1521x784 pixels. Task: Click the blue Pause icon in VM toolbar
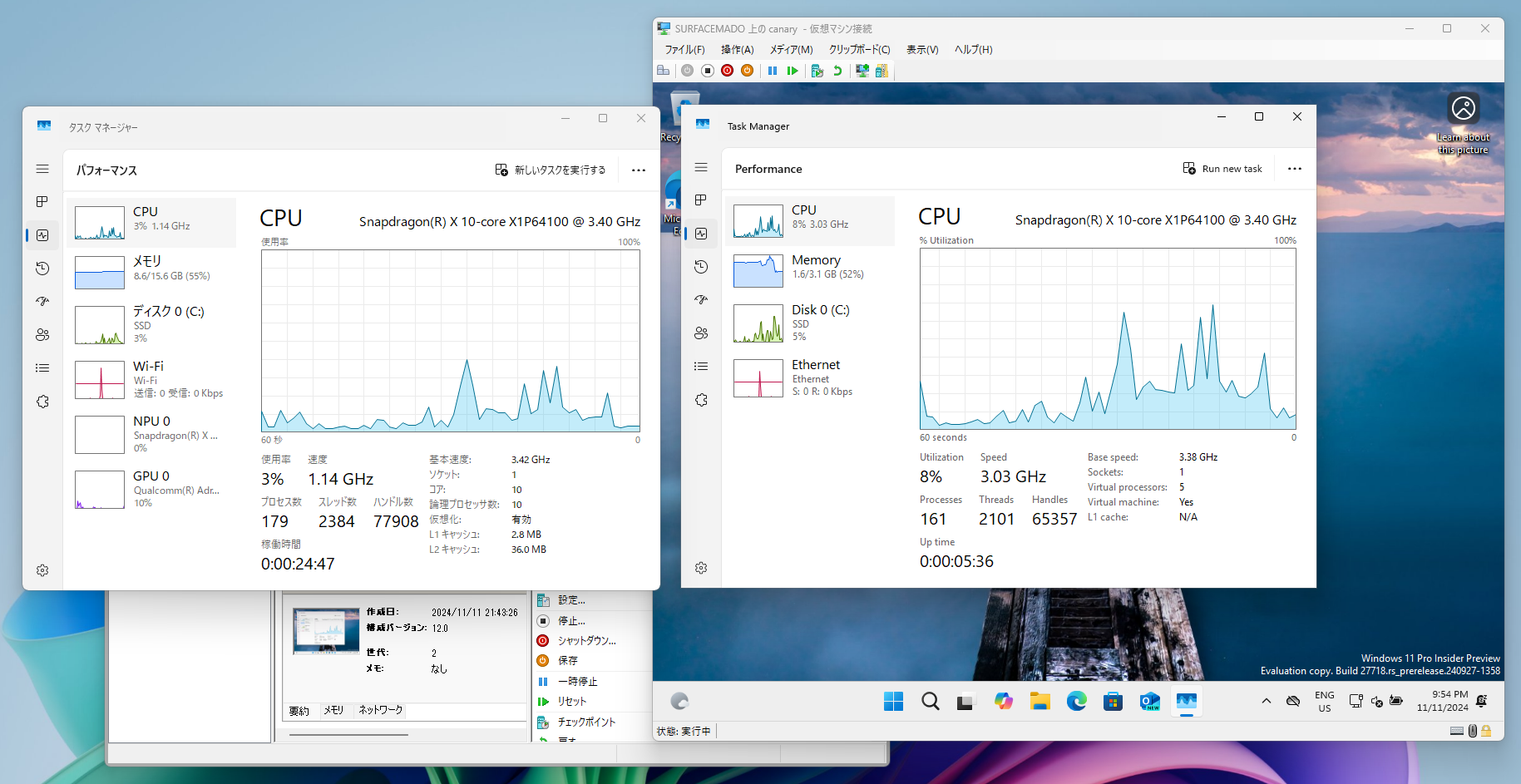tap(773, 71)
